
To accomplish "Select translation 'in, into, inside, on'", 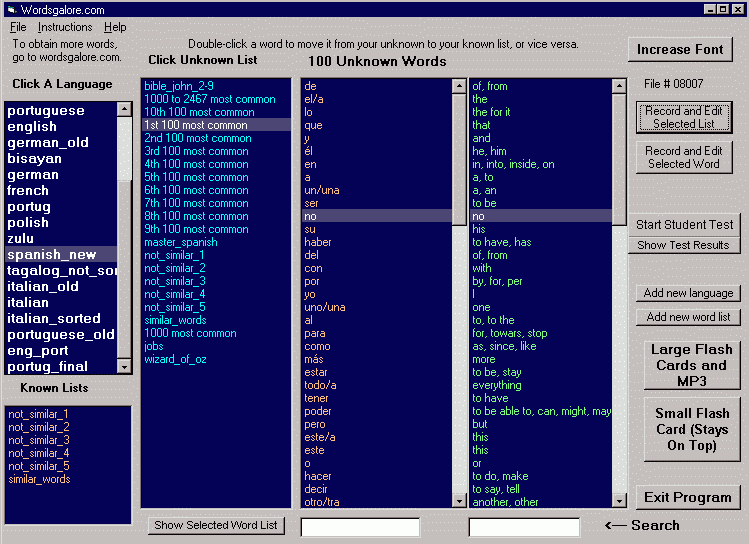I will click(541, 164).
